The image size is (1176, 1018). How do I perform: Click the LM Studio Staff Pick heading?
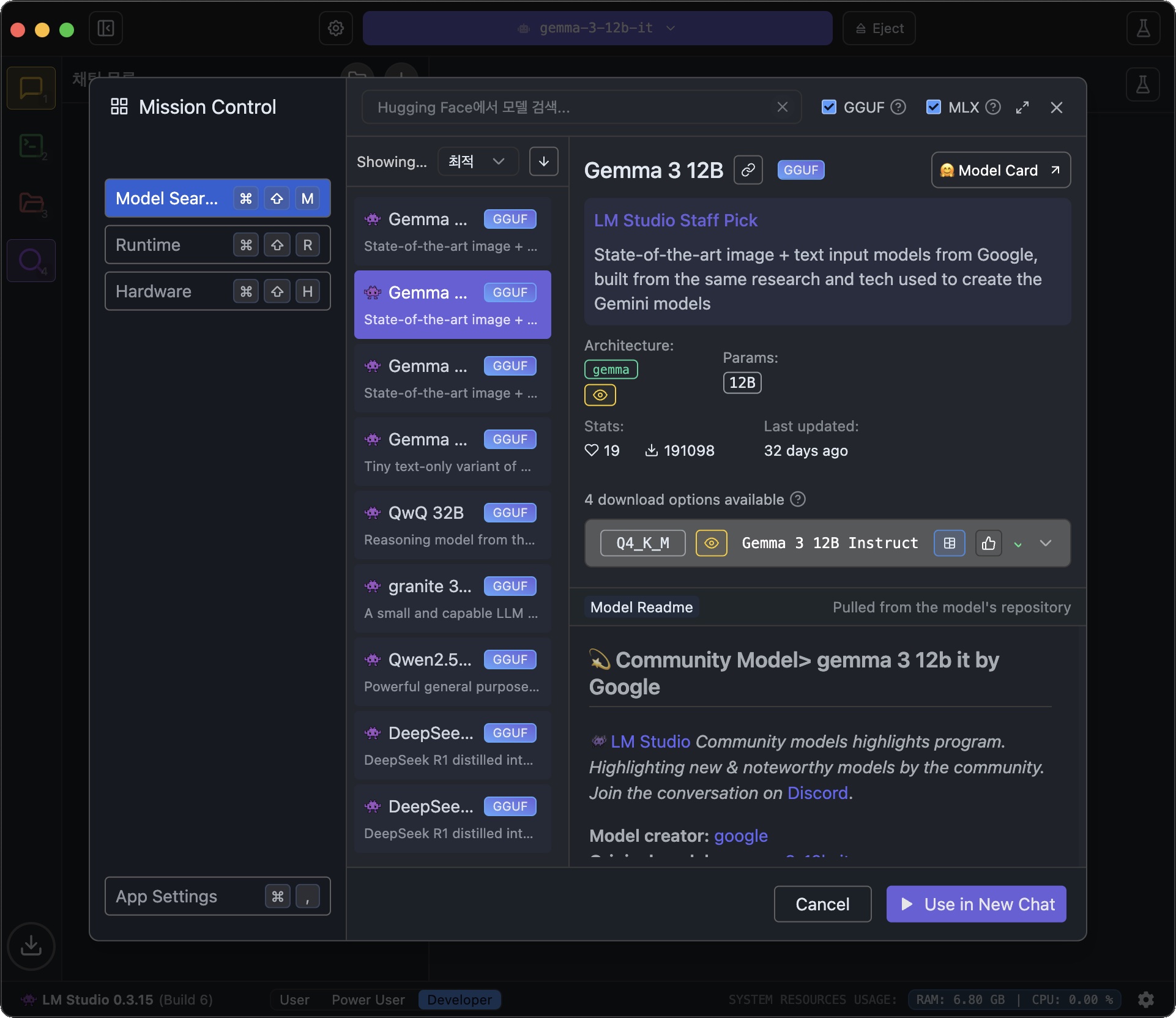675,220
